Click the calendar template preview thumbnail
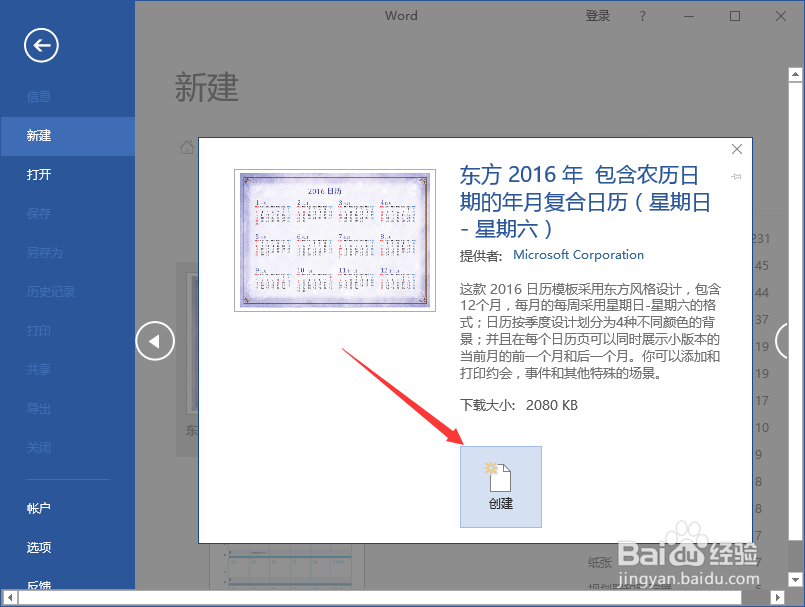The width and height of the screenshot is (805, 607). pos(335,240)
